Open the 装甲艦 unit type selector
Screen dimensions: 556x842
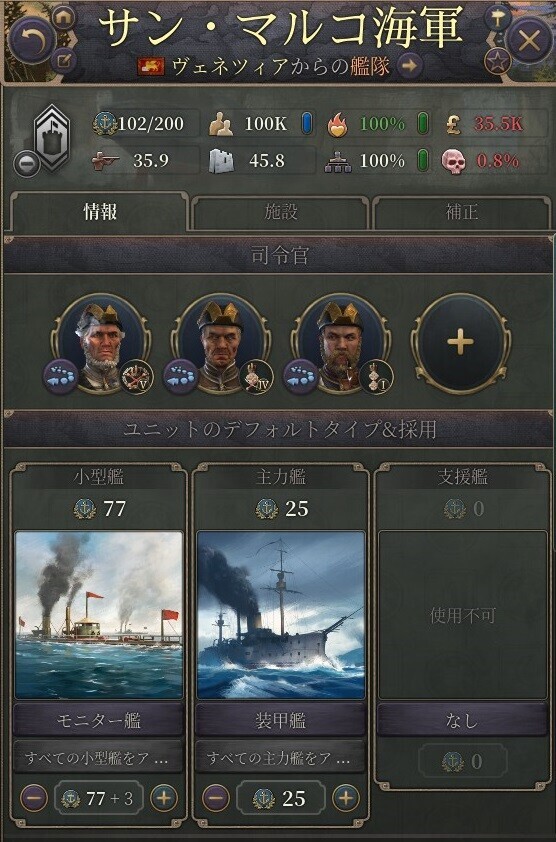point(280,720)
